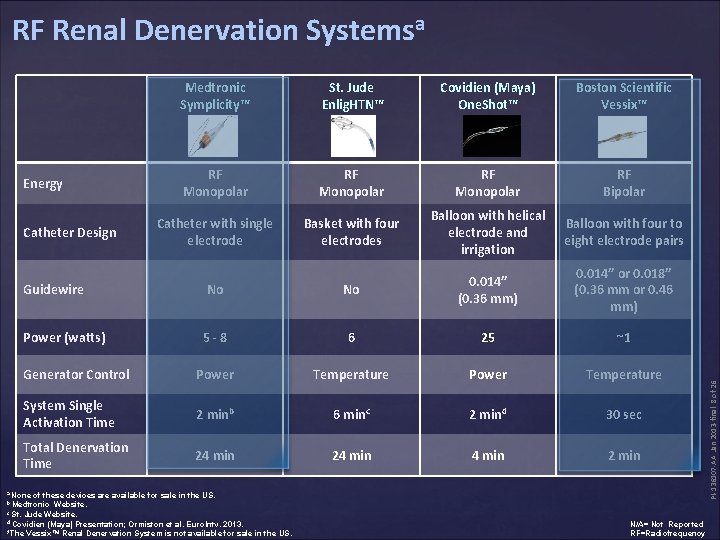
Task: Click Generator Control 'Temperature' under St. Jude
Action: coord(351,374)
